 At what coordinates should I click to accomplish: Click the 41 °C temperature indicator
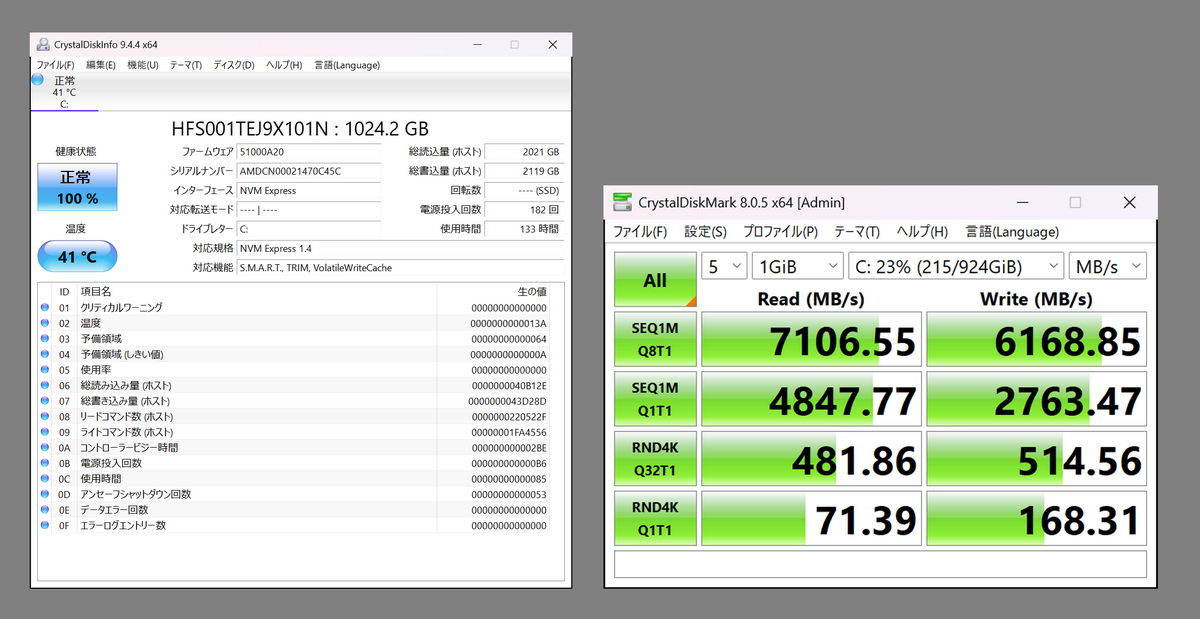tap(77, 256)
